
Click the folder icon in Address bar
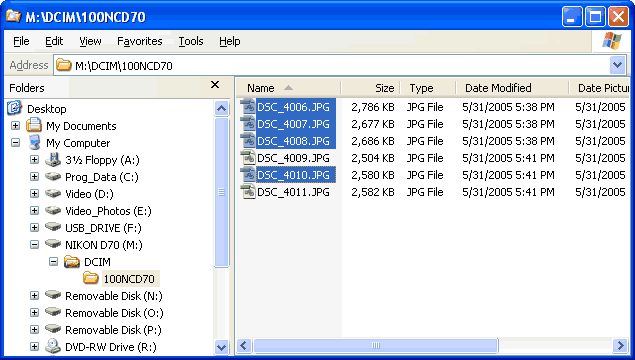point(64,65)
